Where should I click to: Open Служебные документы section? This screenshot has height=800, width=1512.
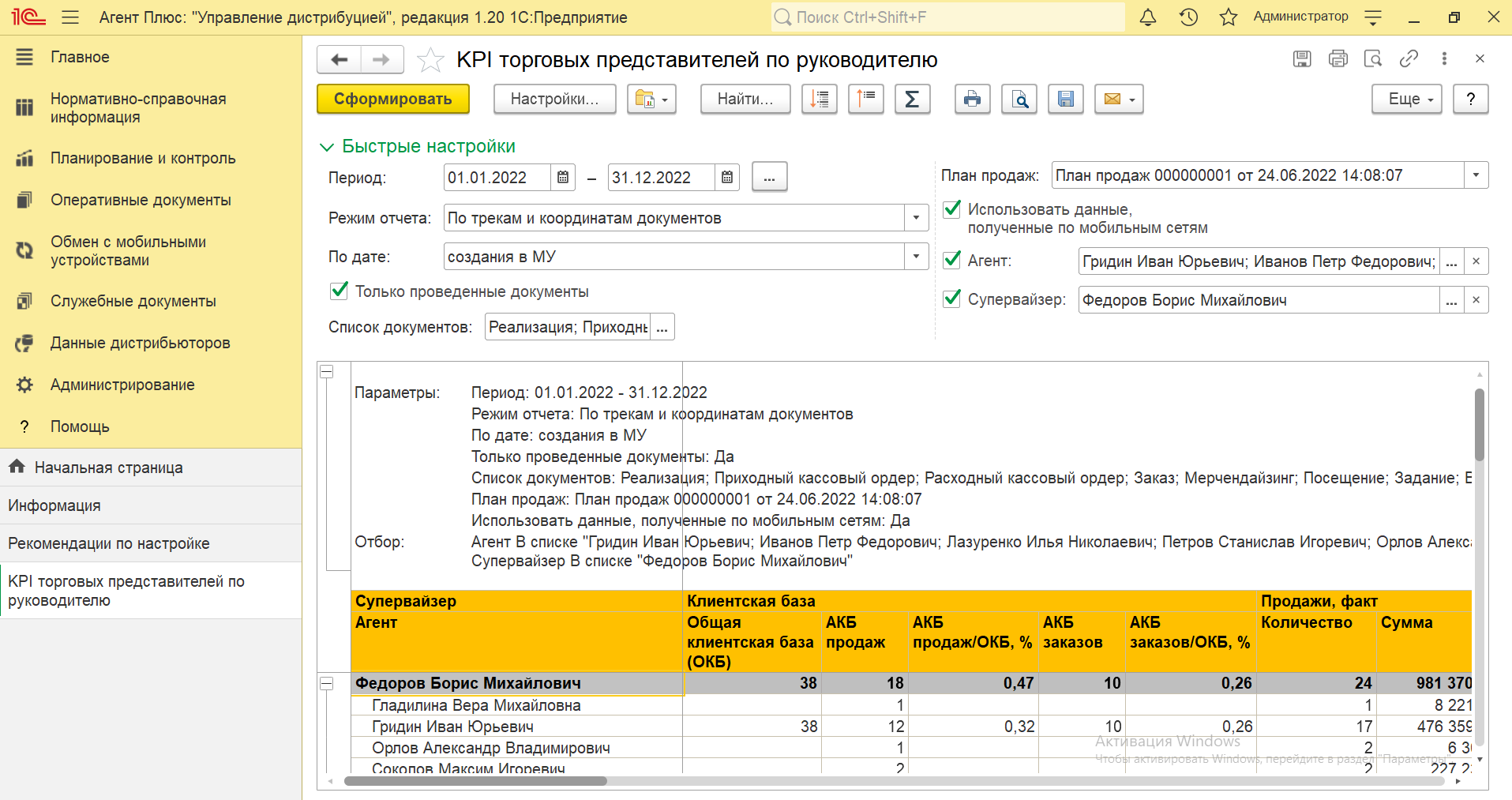[151, 301]
